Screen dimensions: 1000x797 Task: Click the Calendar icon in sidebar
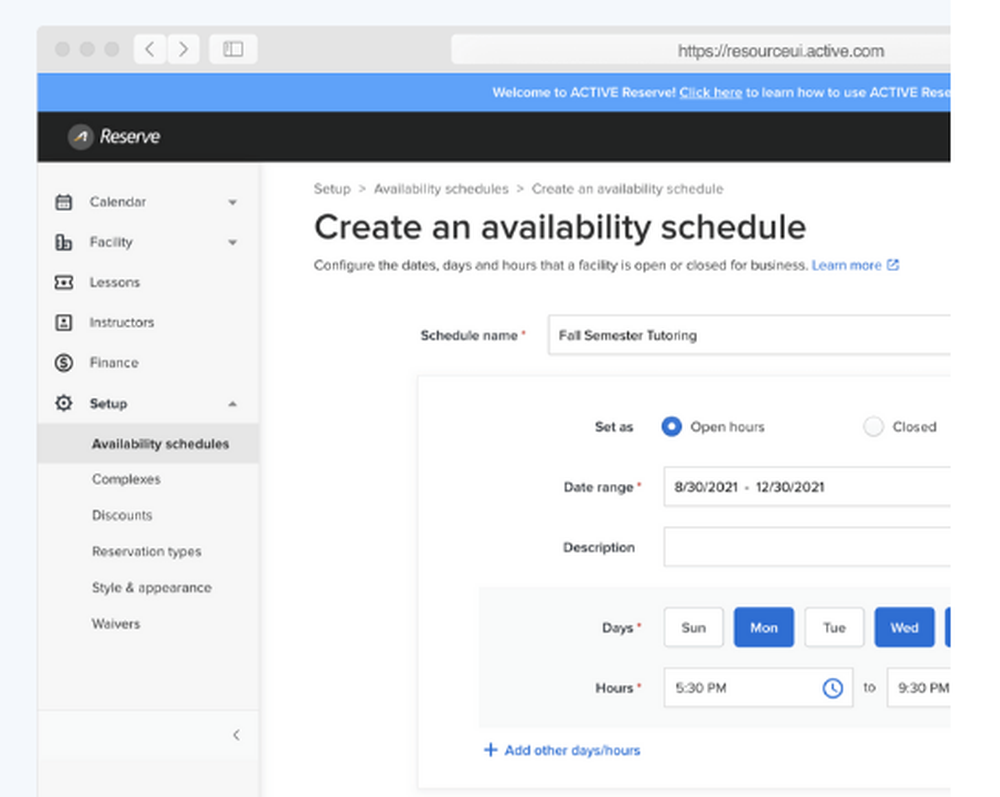click(x=64, y=202)
